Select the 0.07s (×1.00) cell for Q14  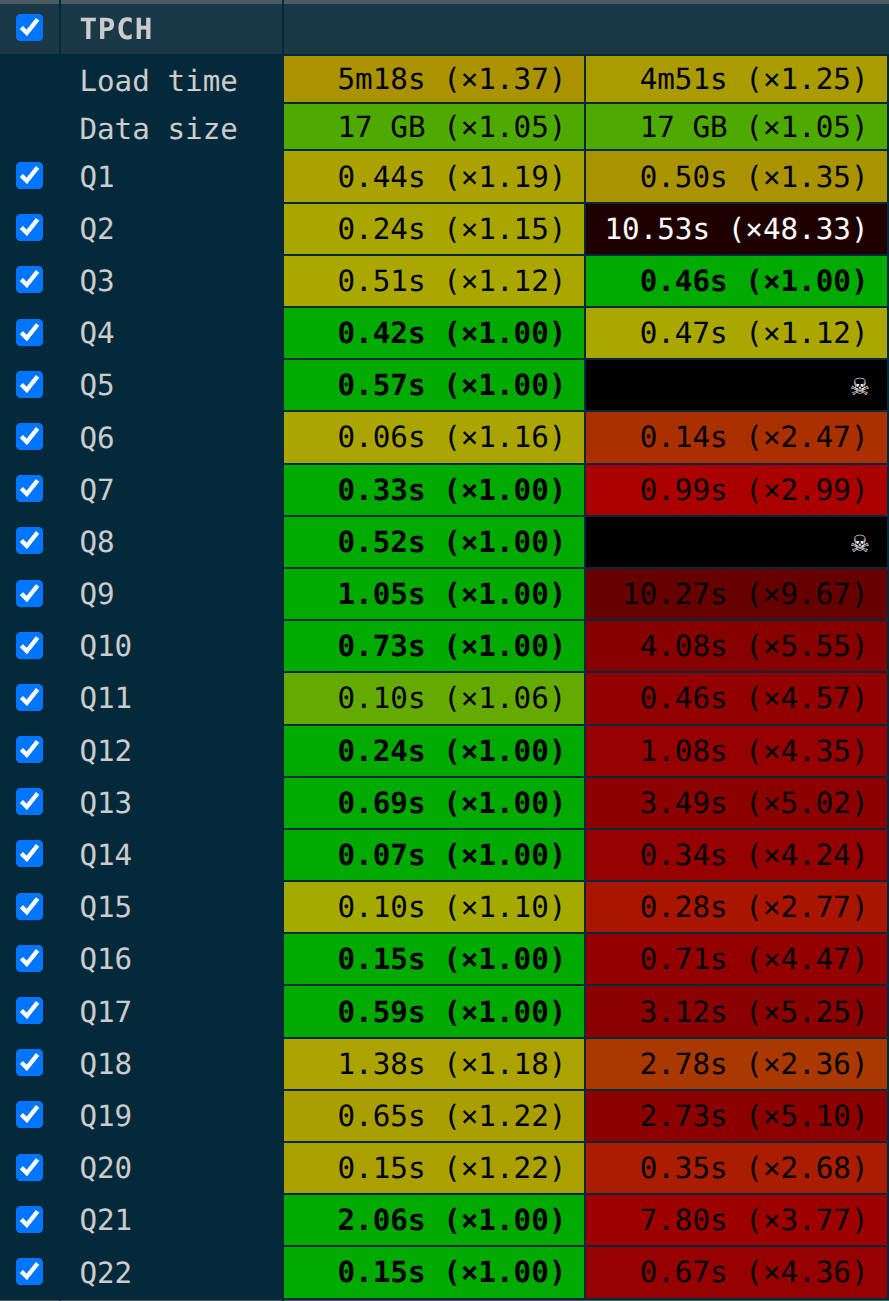[434, 855]
